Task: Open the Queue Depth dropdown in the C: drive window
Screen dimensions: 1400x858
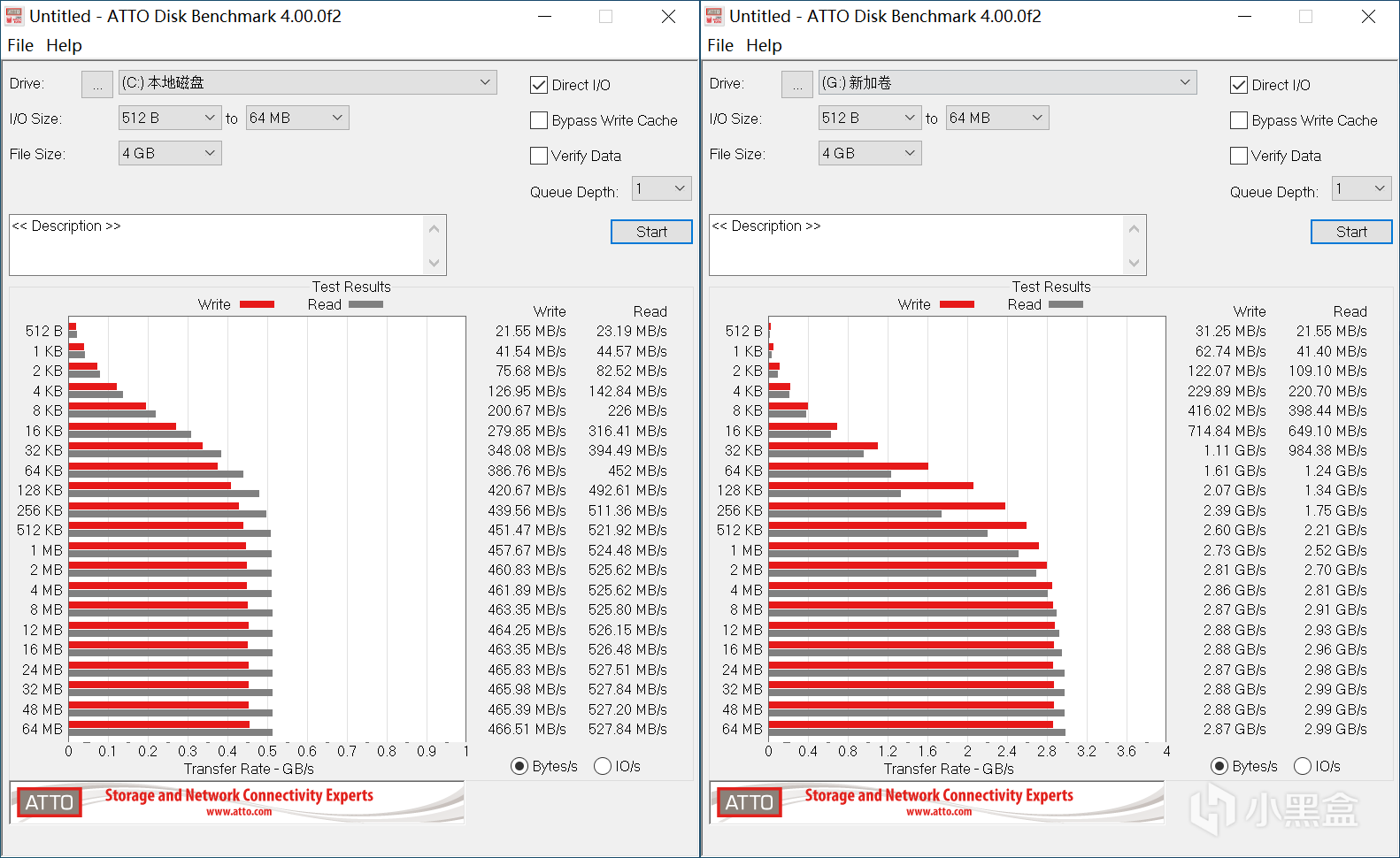Action: click(662, 188)
